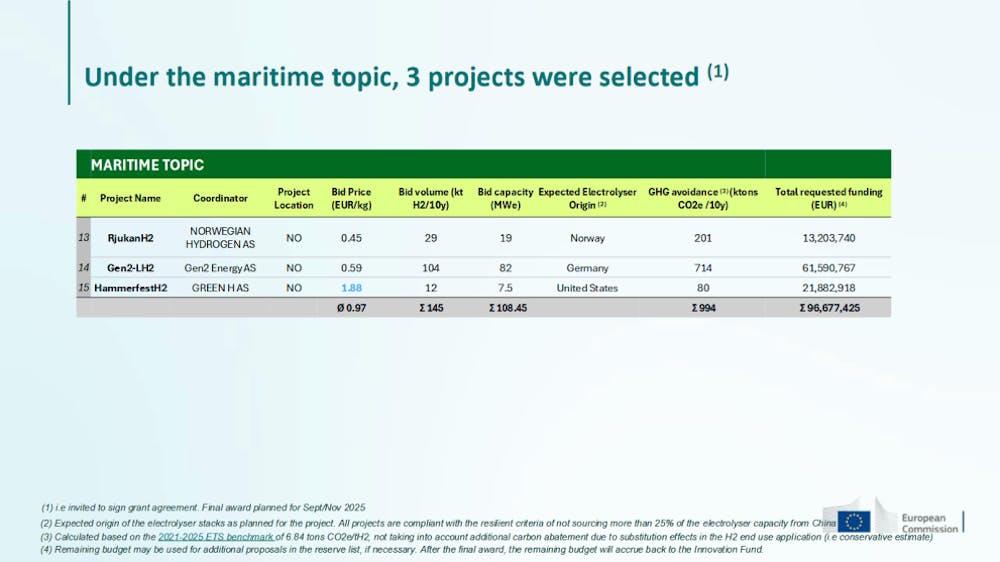The height and width of the screenshot is (562, 1000).
Task: Click bid volume value 104
Action: point(431,268)
